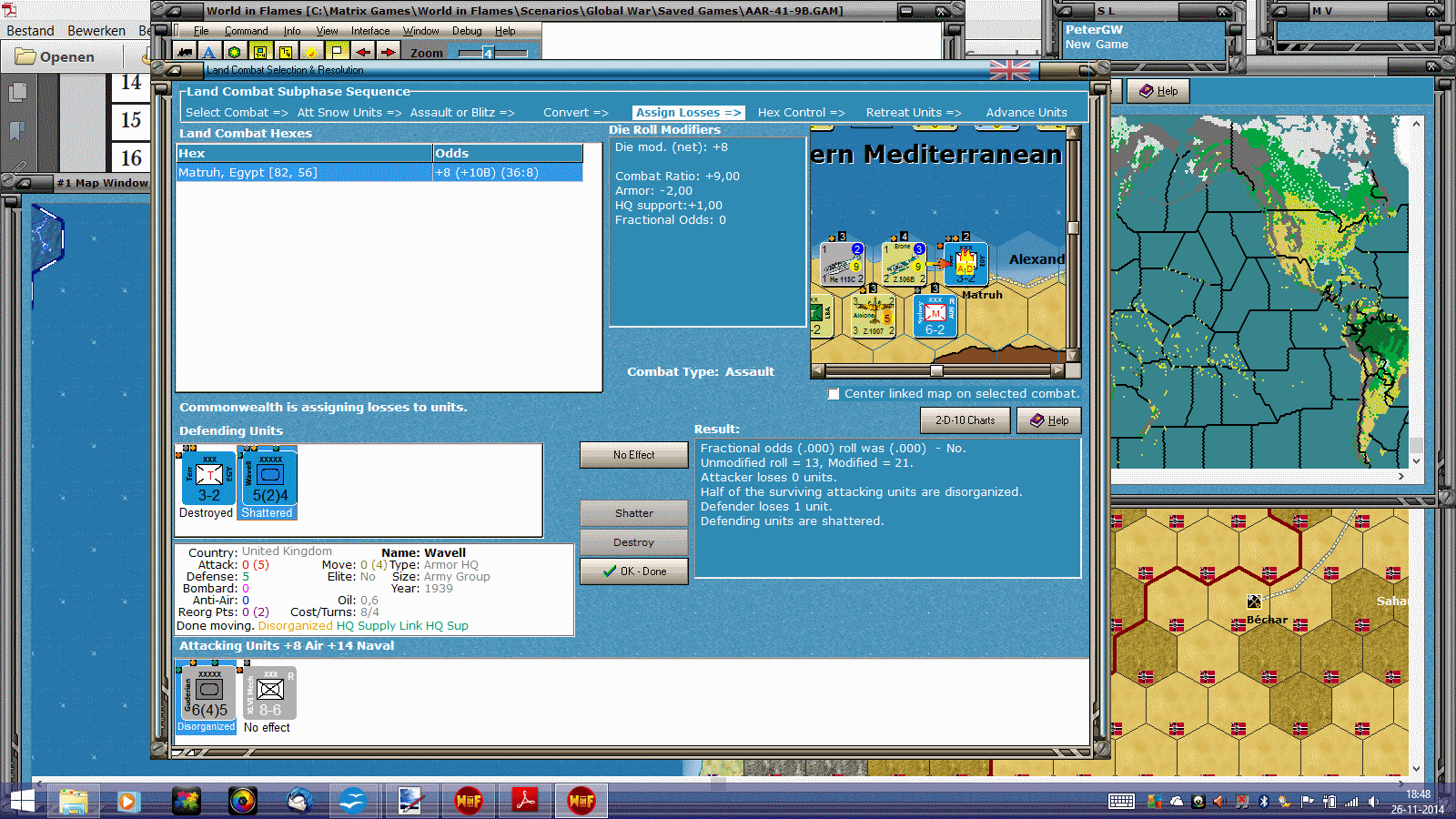The height and width of the screenshot is (819, 1456).
Task: Click the Assign Losses sequence step
Action: (688, 113)
